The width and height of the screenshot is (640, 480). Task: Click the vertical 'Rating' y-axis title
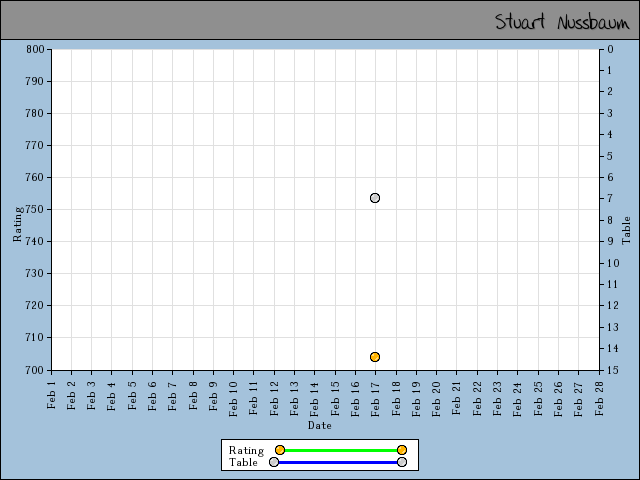(x=17, y=224)
